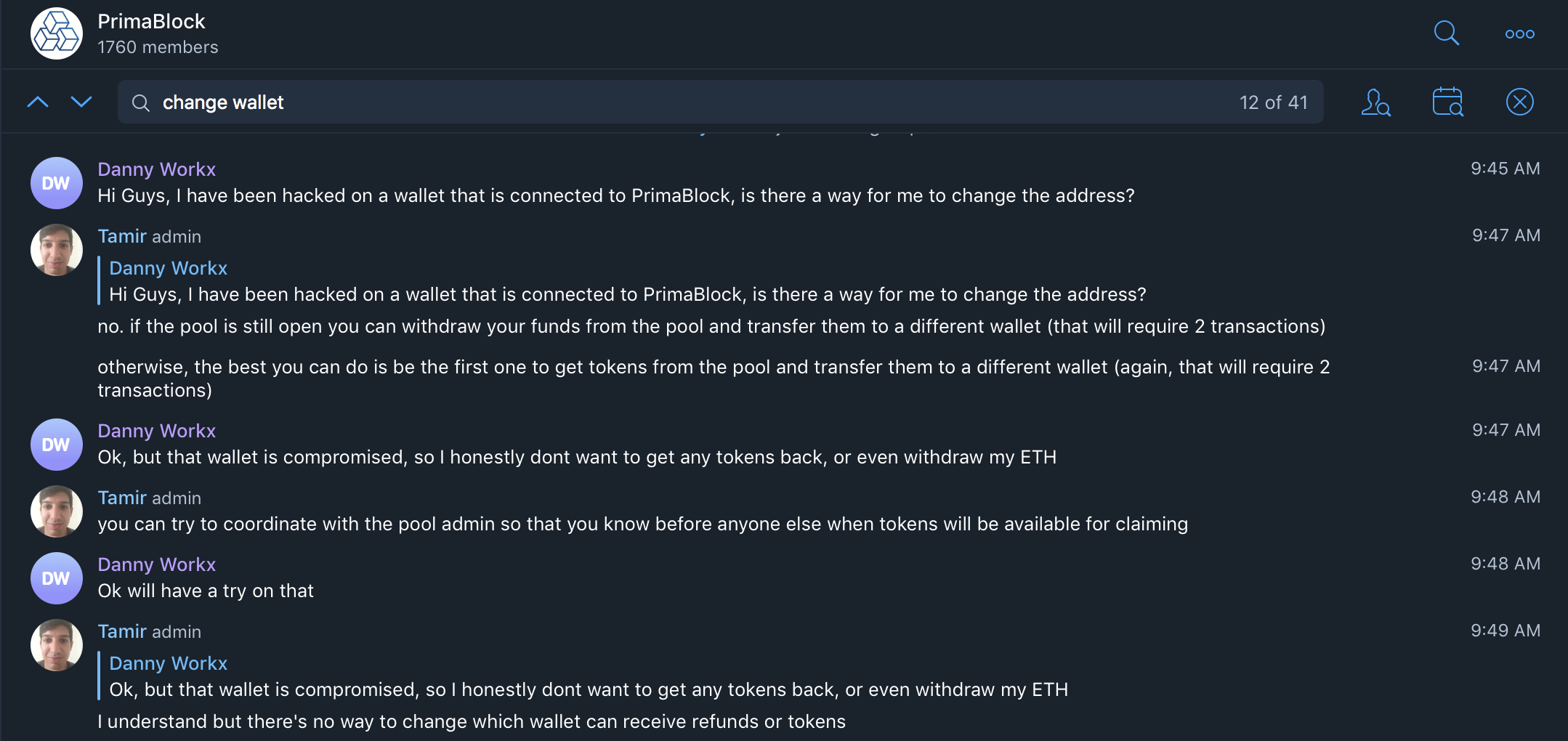Go to next search result with down arrow
1568x741 pixels.
(x=81, y=101)
